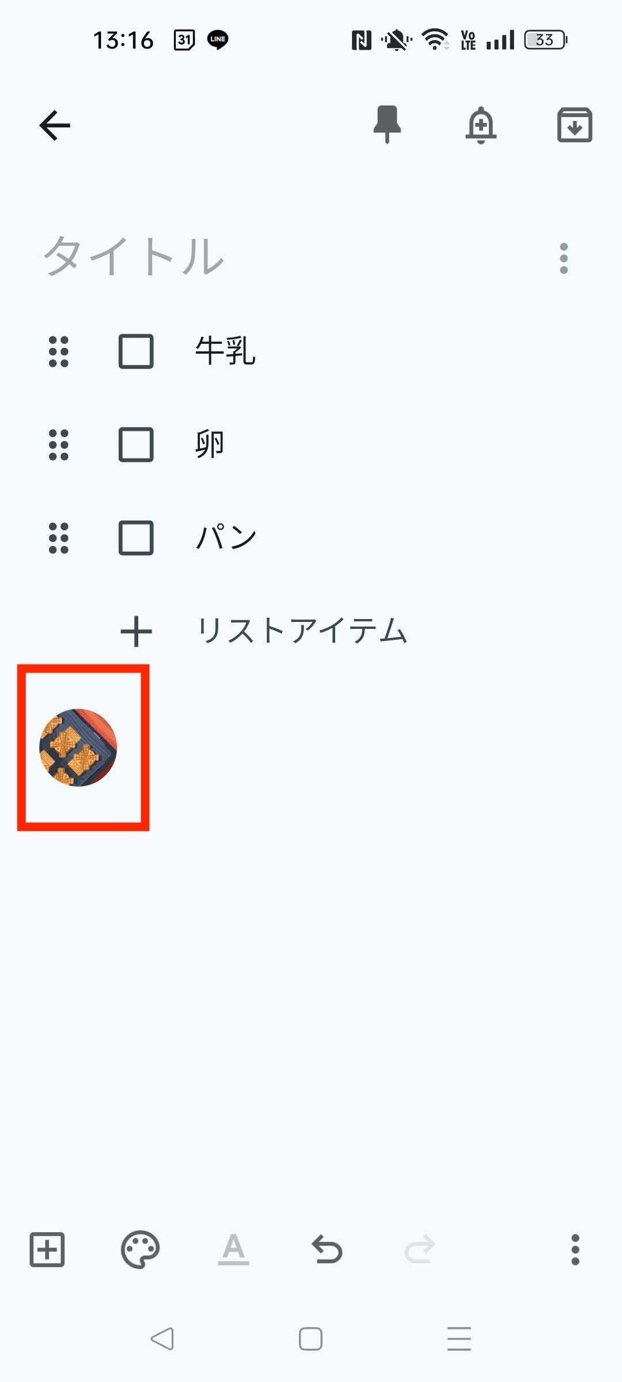
Task: Click the greyed-out redo arrow
Action: click(x=420, y=1250)
